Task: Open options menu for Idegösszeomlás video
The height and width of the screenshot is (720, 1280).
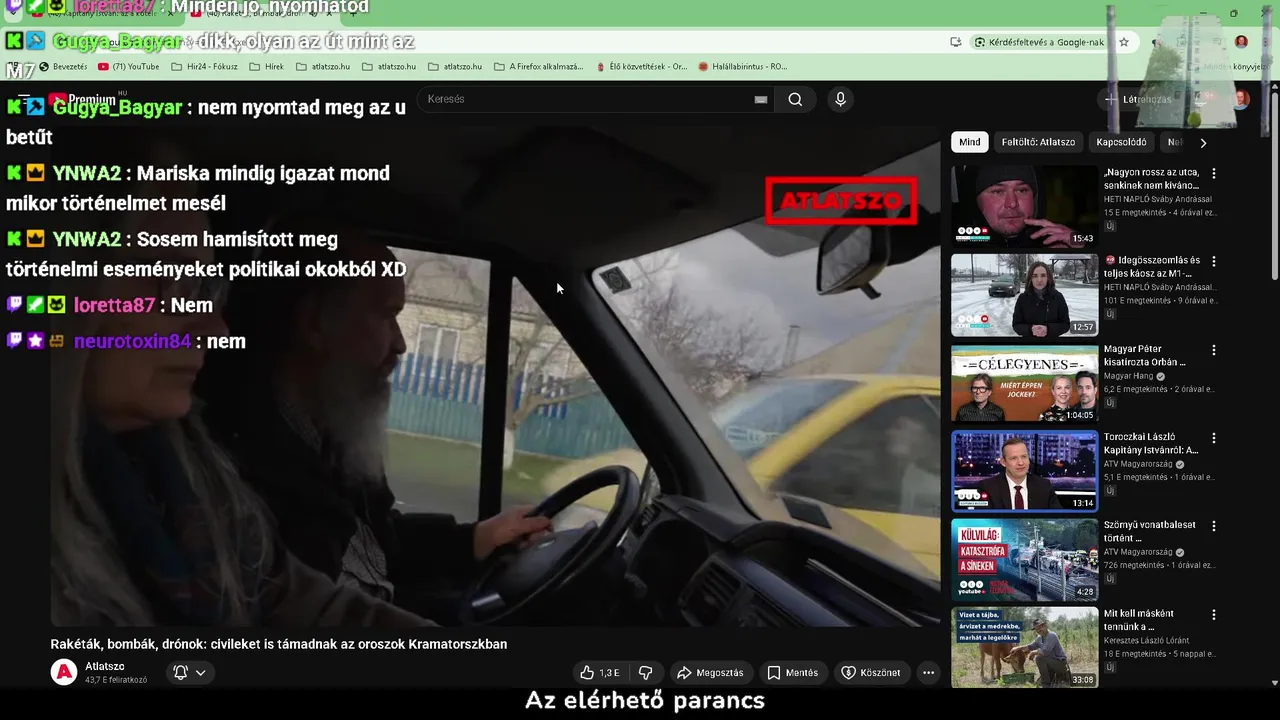Action: coord(1214,261)
